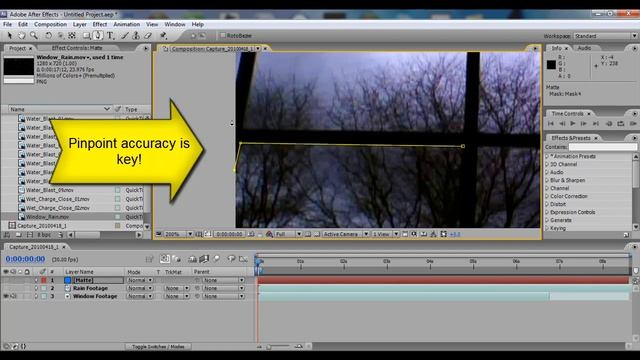The width and height of the screenshot is (640, 360).
Task: Open the Composition menu
Action: coord(50,24)
